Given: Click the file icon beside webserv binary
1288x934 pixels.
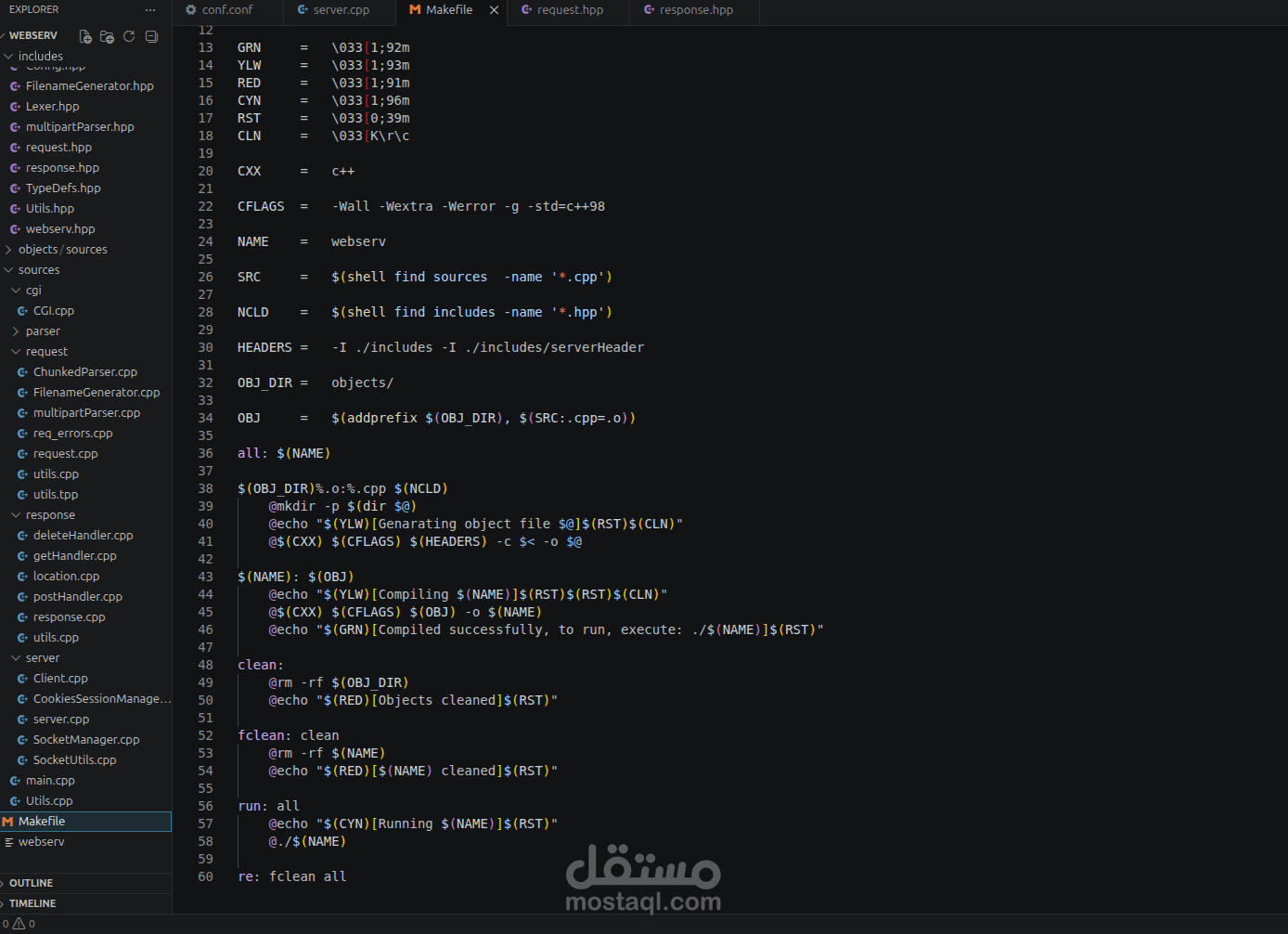Looking at the screenshot, I should point(8,842).
